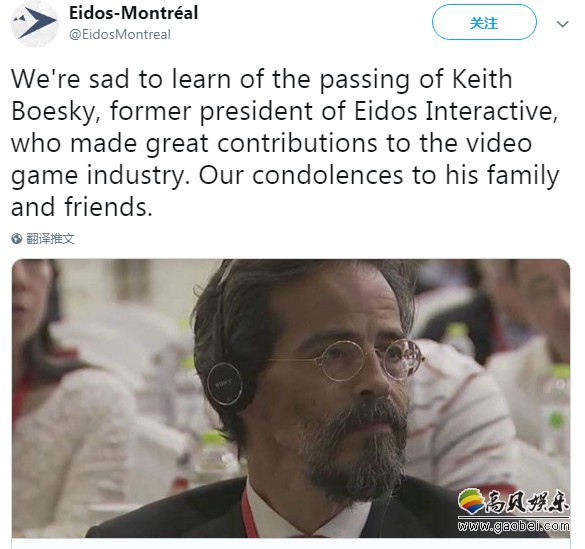Screen dimensions: 585x549
Task: Open the attached photo of bearded man
Action: point(291,398)
